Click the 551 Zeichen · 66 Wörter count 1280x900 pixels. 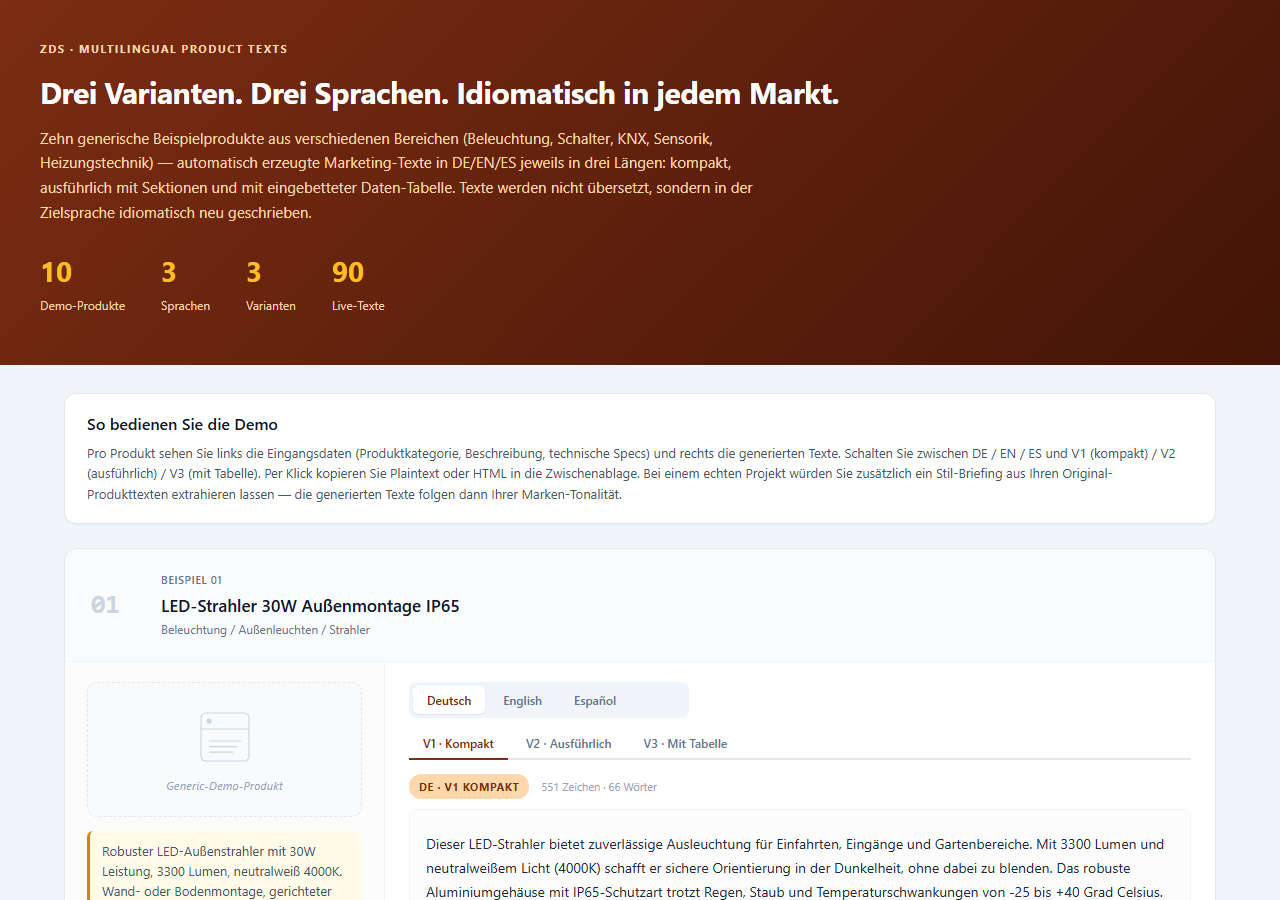point(599,787)
